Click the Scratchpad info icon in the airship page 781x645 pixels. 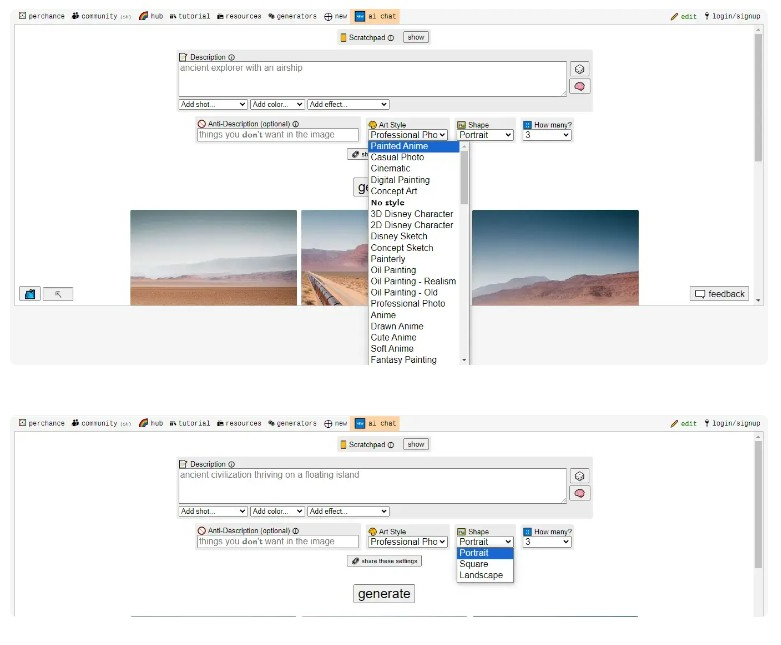click(x=391, y=38)
